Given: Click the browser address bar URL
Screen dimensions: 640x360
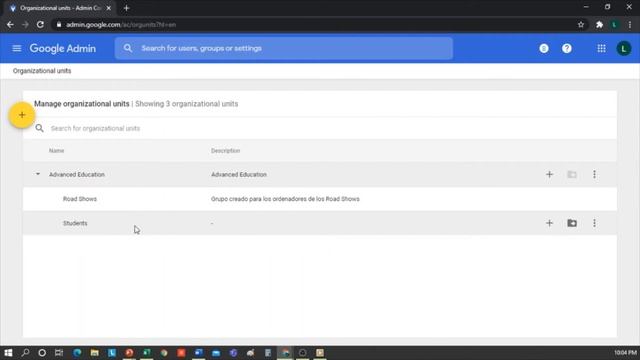Looking at the screenshot, I should click(121, 25).
